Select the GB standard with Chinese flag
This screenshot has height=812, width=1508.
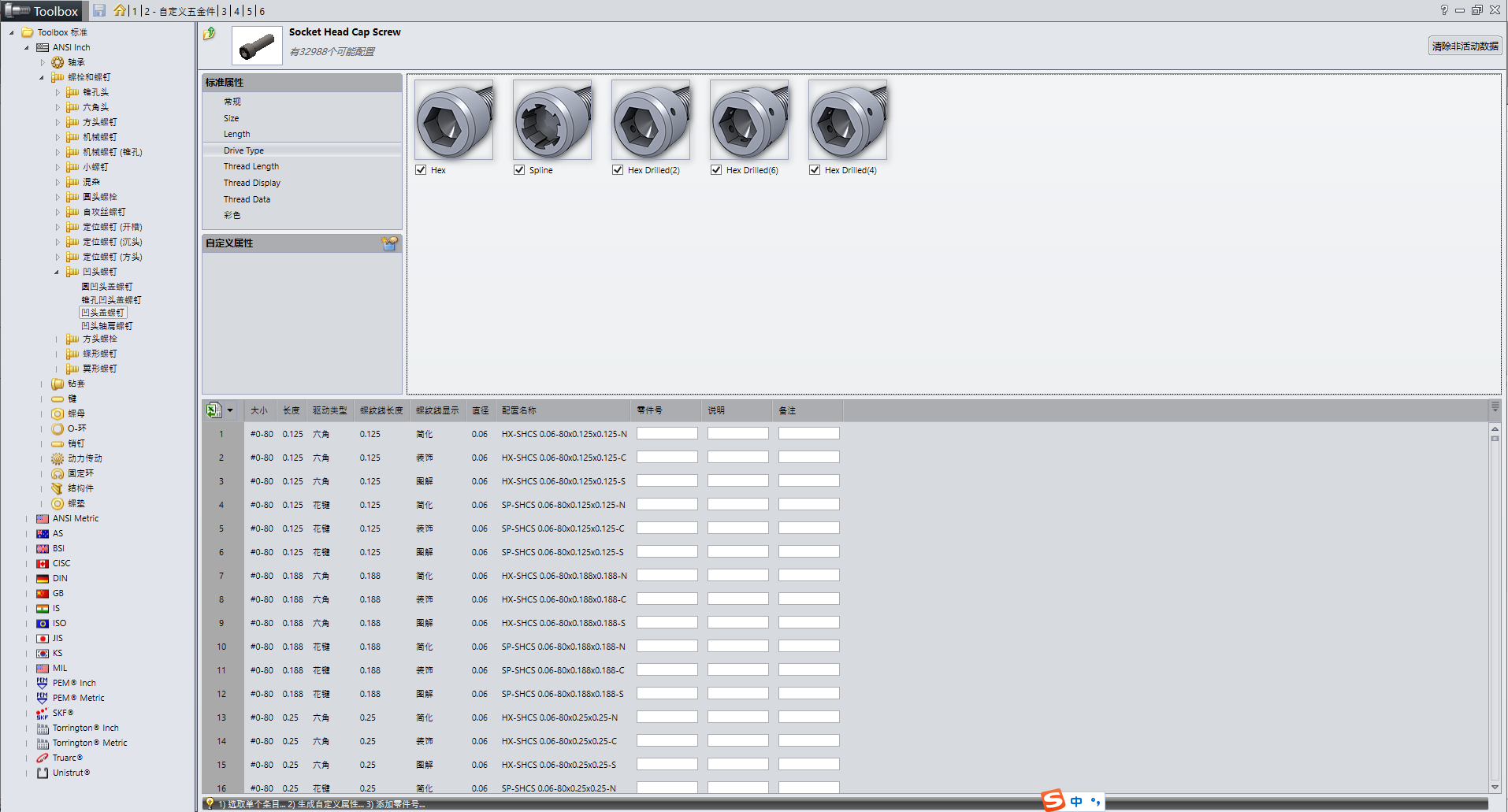click(43, 594)
